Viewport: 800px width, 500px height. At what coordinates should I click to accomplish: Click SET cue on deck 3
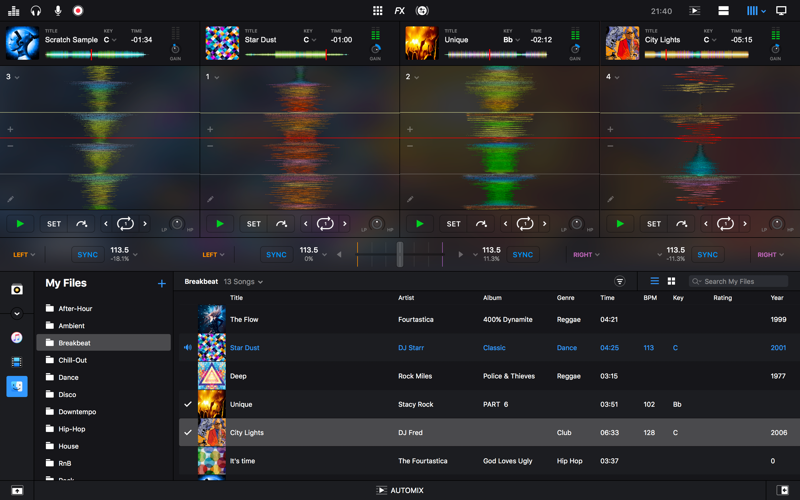tap(54, 223)
